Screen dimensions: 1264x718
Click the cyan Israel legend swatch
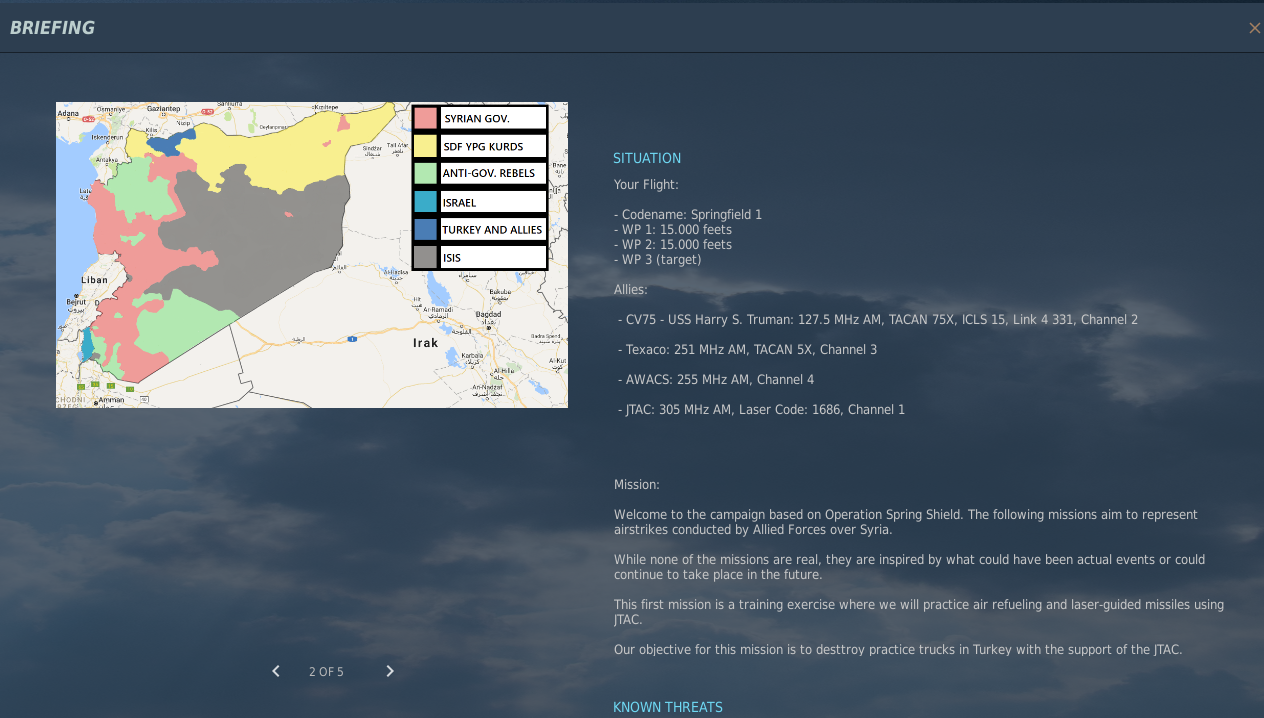[426, 202]
